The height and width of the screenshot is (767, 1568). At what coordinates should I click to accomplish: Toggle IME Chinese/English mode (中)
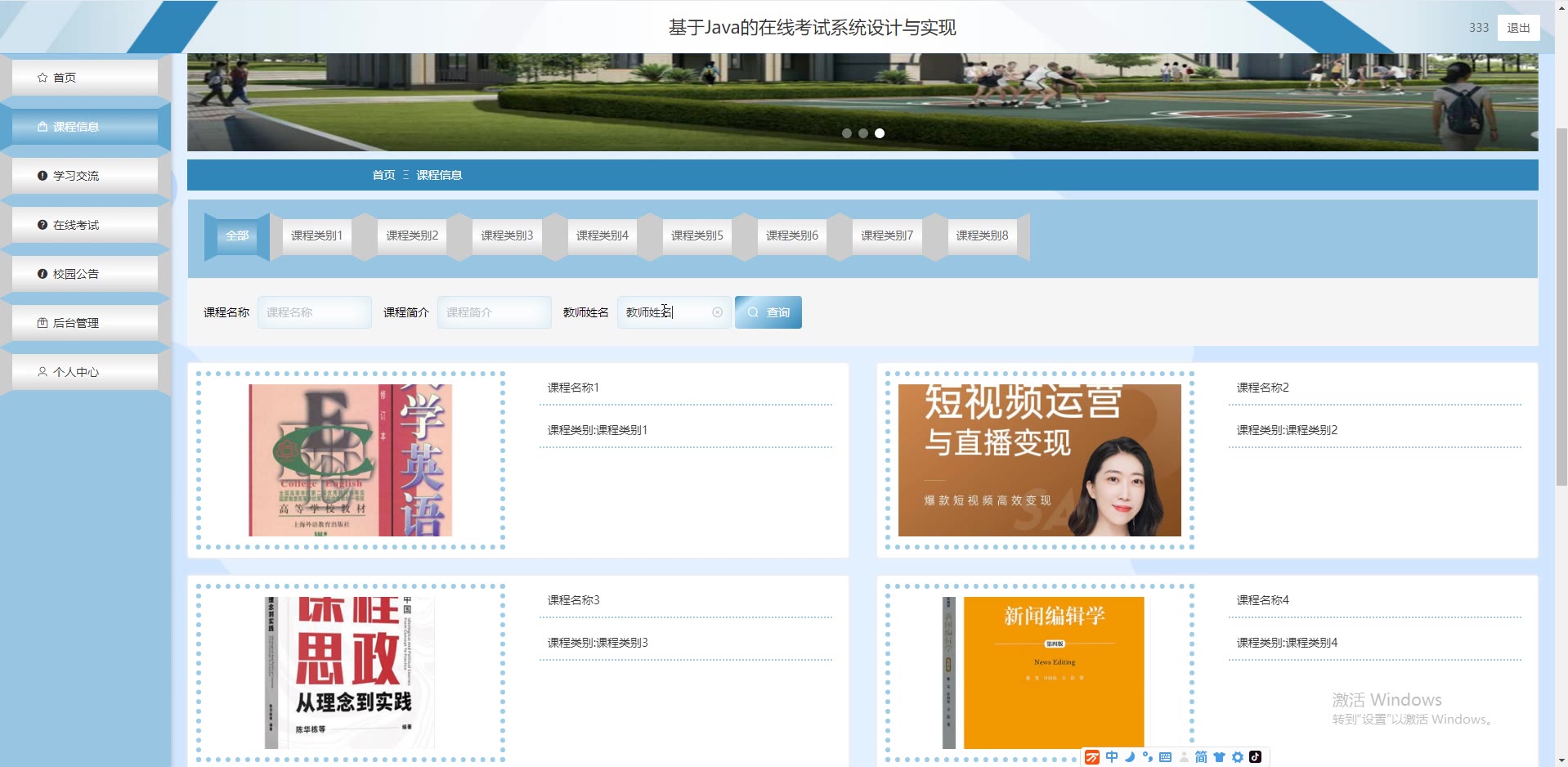pos(1112,757)
